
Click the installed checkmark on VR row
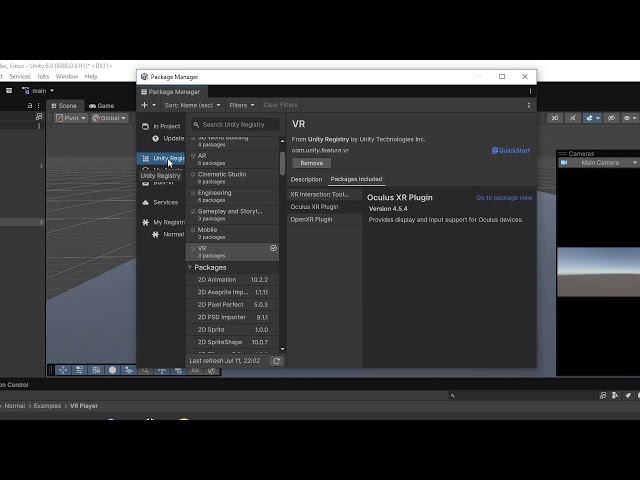[273, 248]
